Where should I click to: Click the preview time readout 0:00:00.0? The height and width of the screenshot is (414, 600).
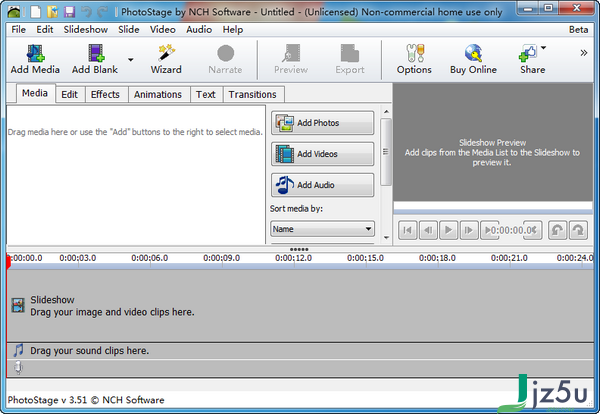511,230
